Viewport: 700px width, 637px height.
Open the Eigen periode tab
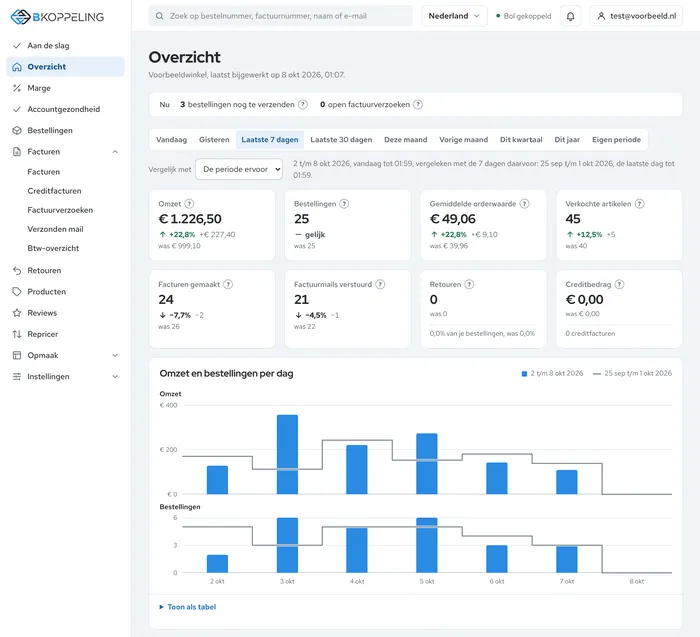click(617, 140)
